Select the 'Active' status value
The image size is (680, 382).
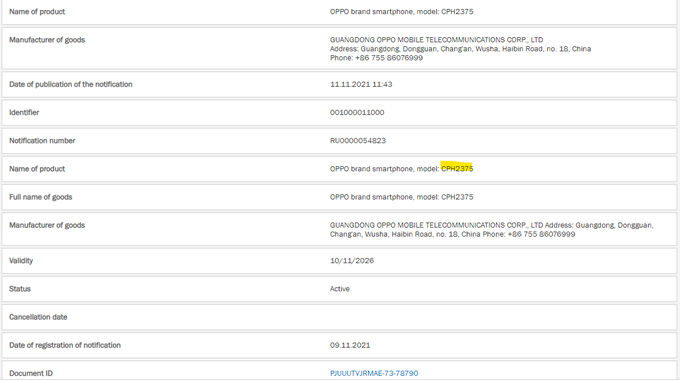click(340, 289)
